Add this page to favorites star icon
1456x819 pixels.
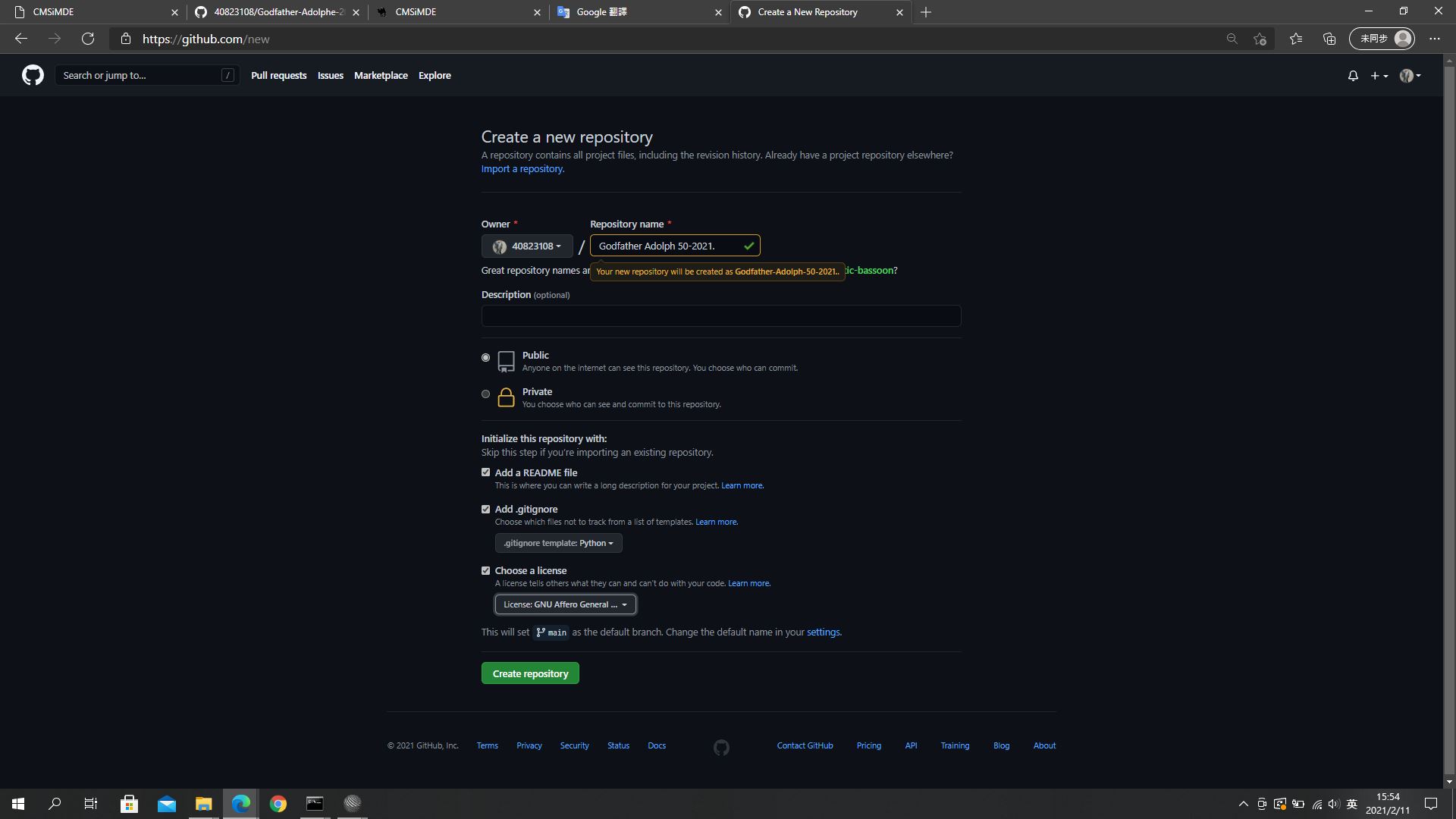coord(1260,39)
